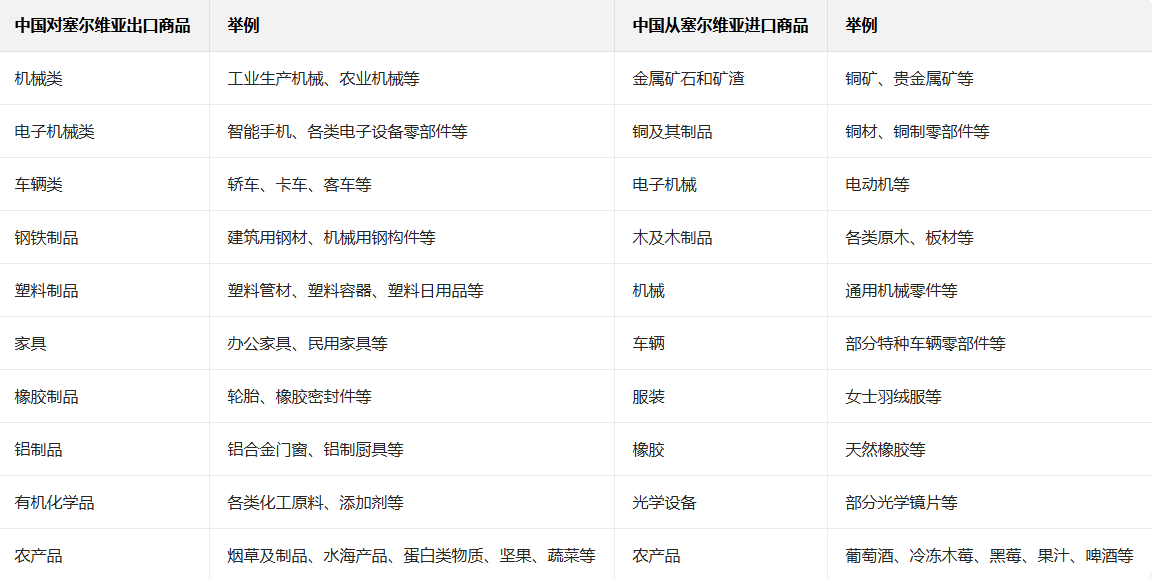Screen dimensions: 1152x579
Task: Click the 中国从塞尔维亚进口商品 column header
Action: [x=720, y=25]
